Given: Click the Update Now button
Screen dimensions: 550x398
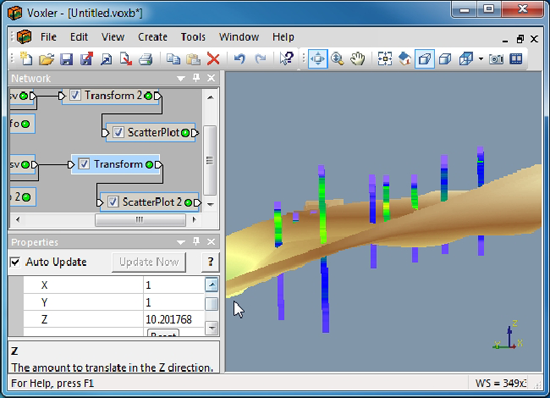Looking at the screenshot, I should point(149,262).
